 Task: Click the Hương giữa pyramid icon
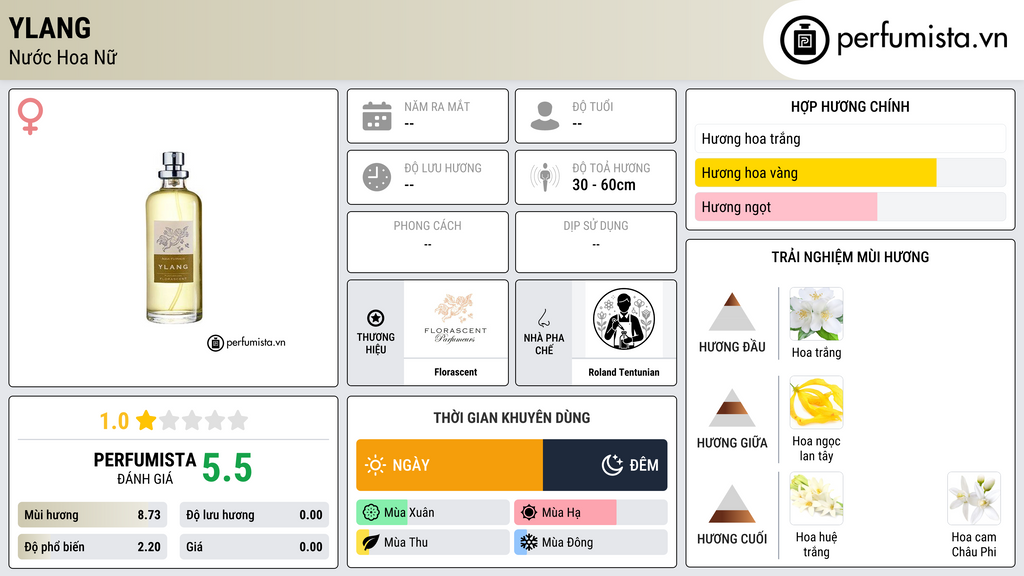point(732,408)
